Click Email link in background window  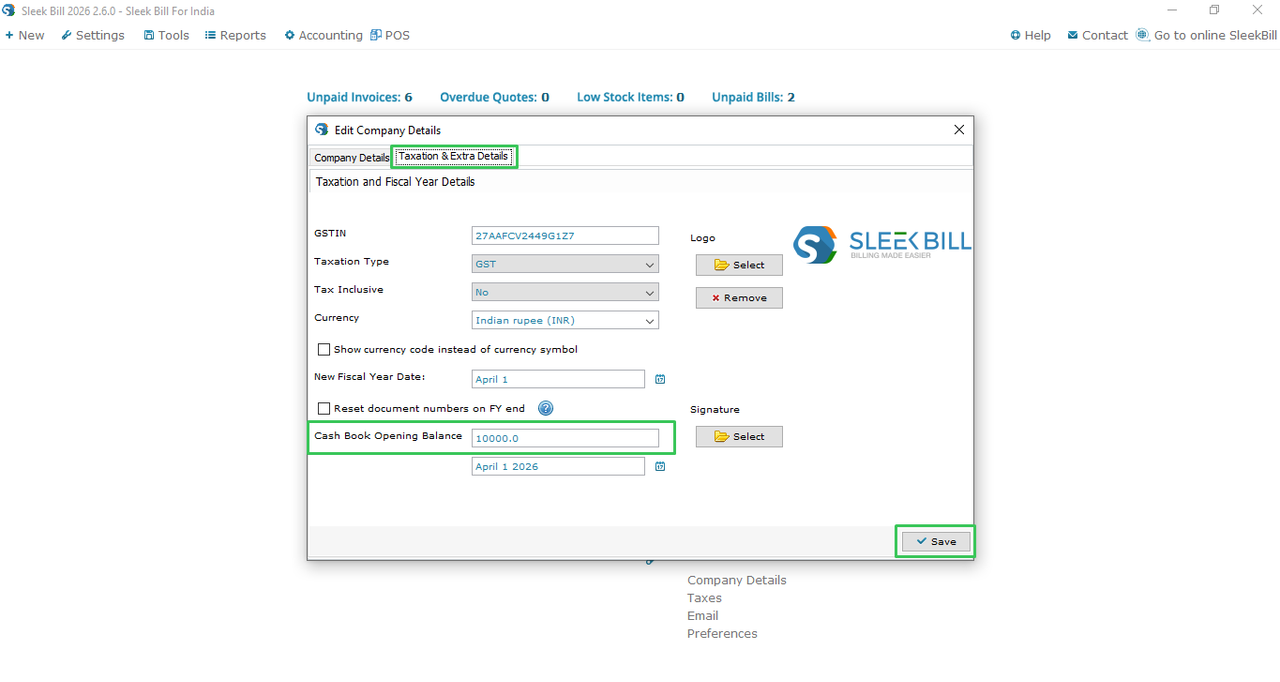tap(703, 616)
